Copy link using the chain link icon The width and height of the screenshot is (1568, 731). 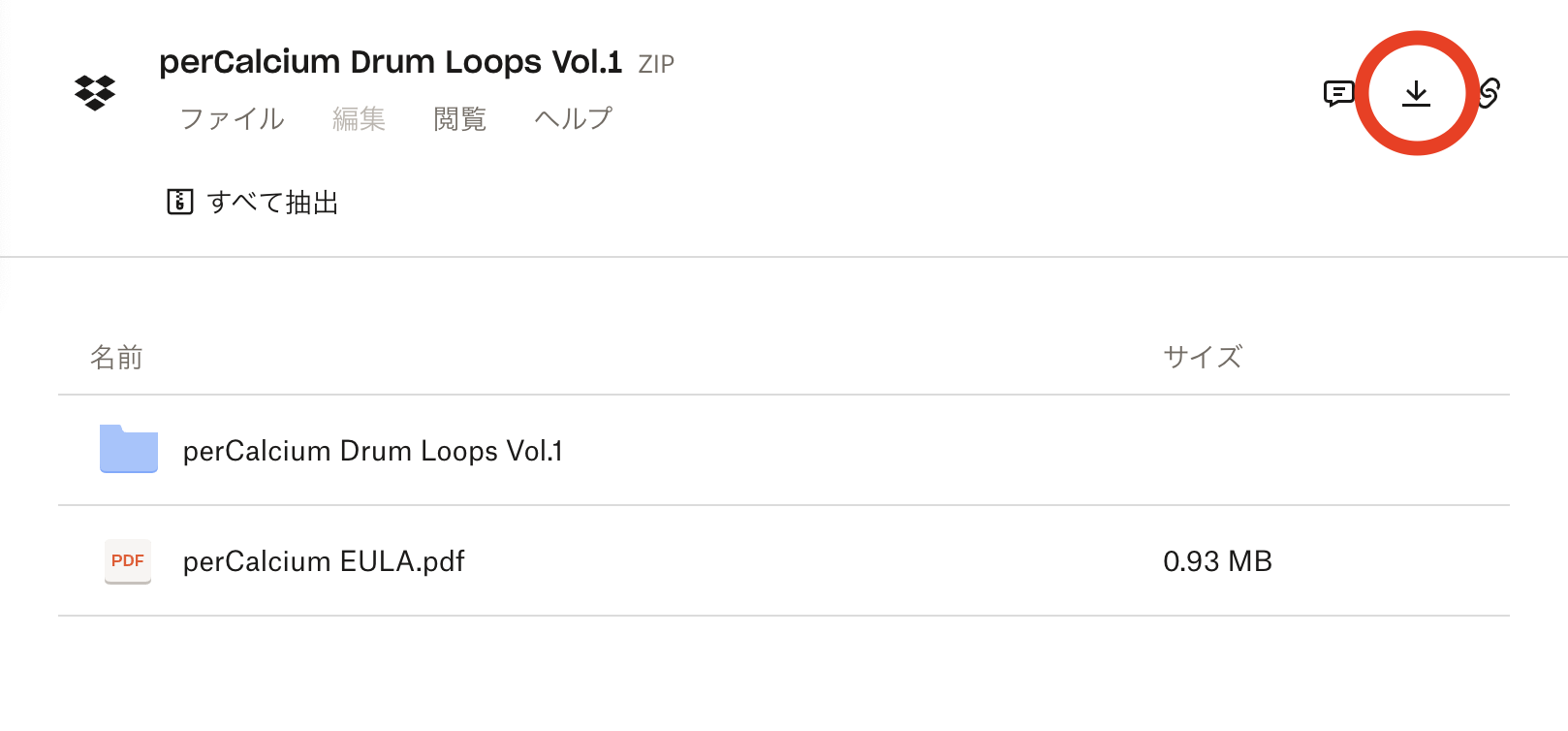tap(1489, 93)
